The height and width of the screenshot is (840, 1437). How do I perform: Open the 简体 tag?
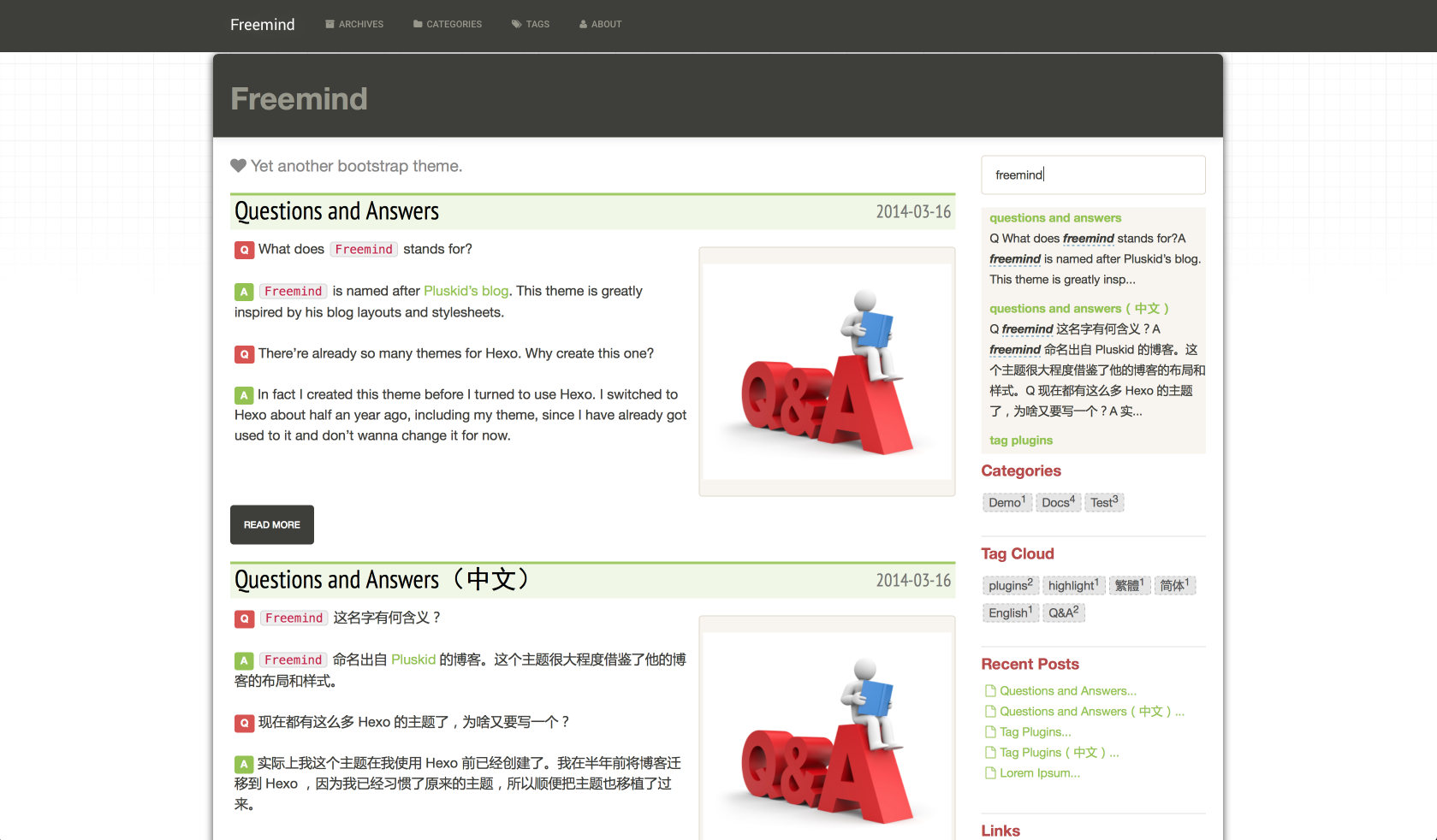click(x=1174, y=585)
